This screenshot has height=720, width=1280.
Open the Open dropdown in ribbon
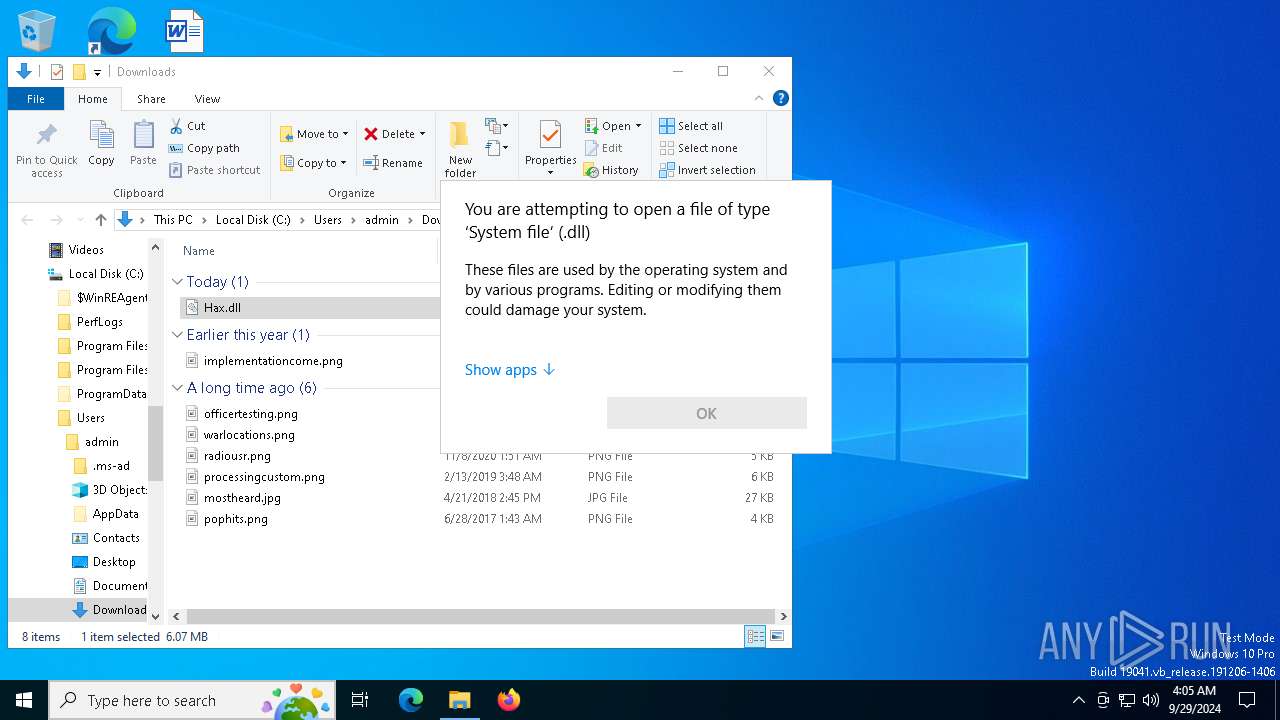tap(613, 126)
